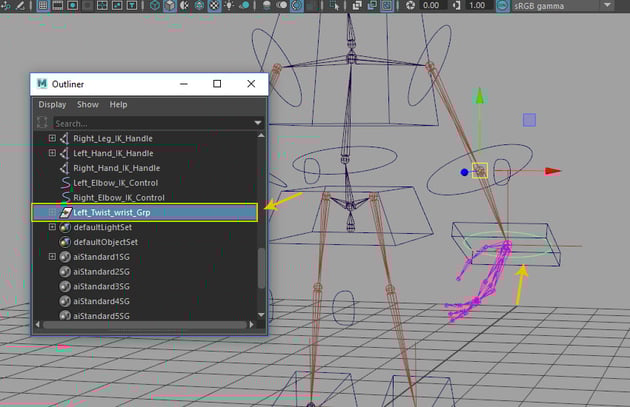Click the Maya logo in Outliner title bar
This screenshot has height=407, width=630.
[x=43, y=84]
